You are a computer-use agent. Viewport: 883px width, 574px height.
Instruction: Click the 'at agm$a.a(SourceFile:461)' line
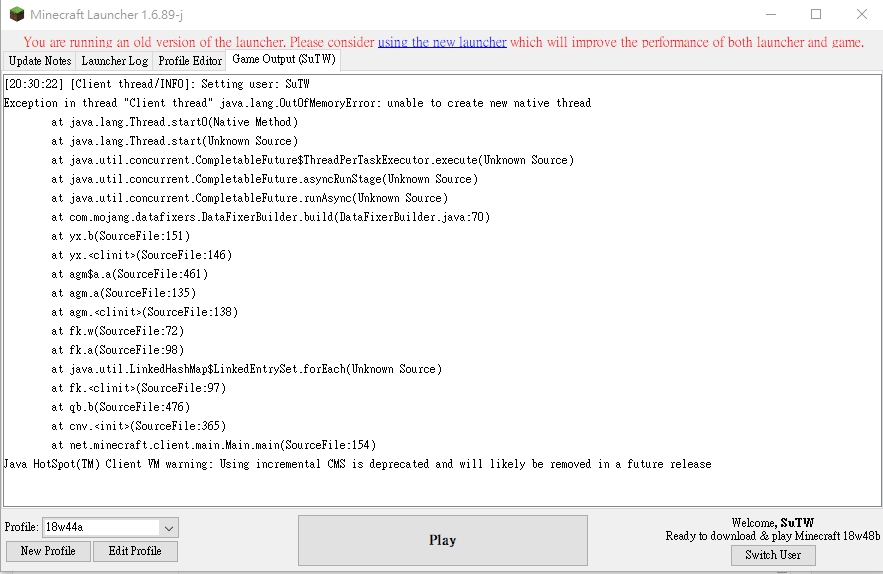pos(130,274)
